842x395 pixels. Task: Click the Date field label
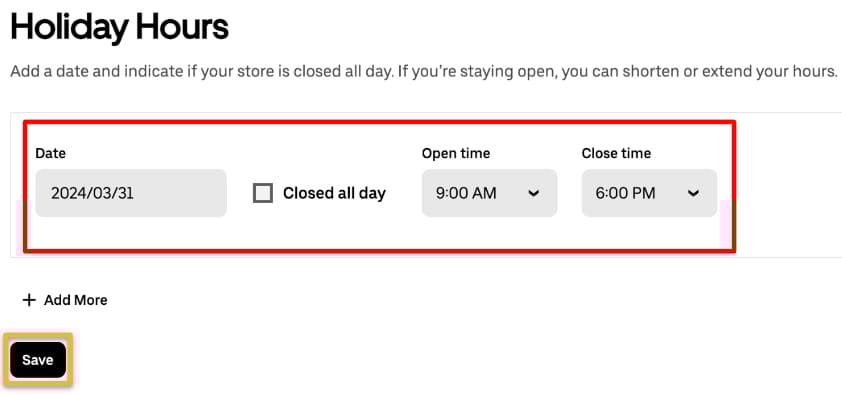[50, 153]
